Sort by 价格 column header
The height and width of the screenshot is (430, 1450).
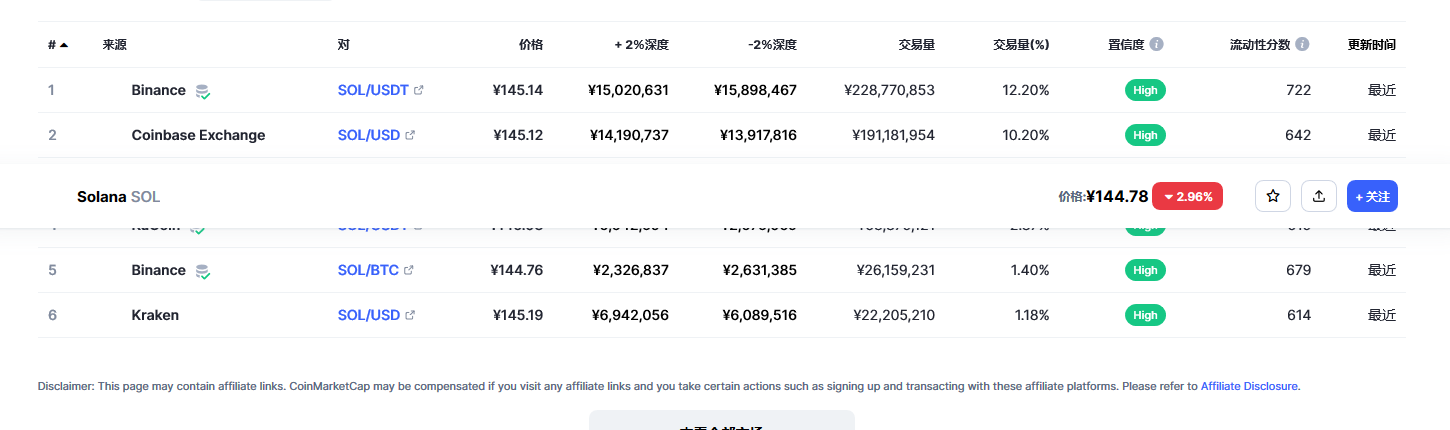pyautogui.click(x=531, y=45)
